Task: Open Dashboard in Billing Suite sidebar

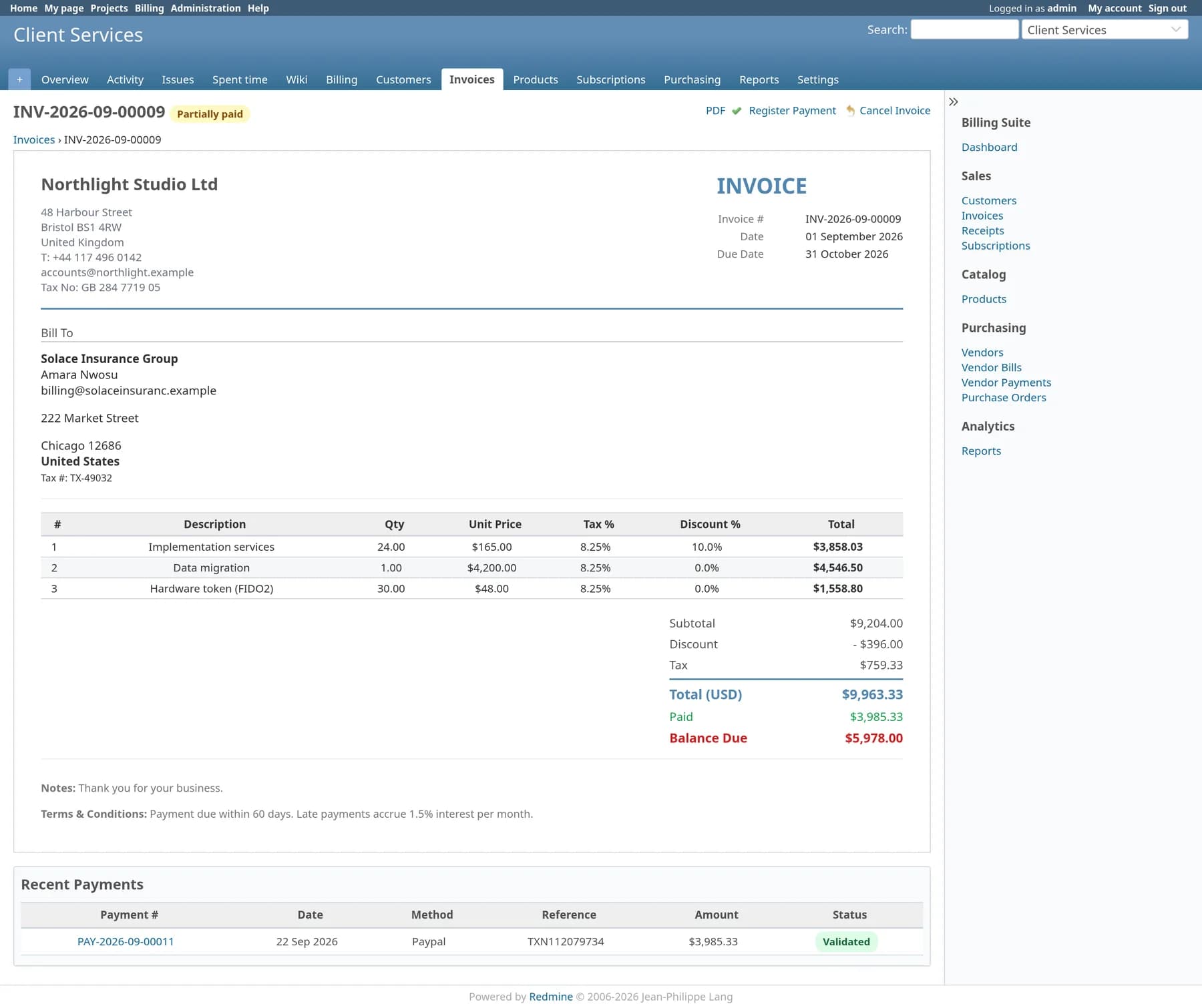Action: point(989,147)
